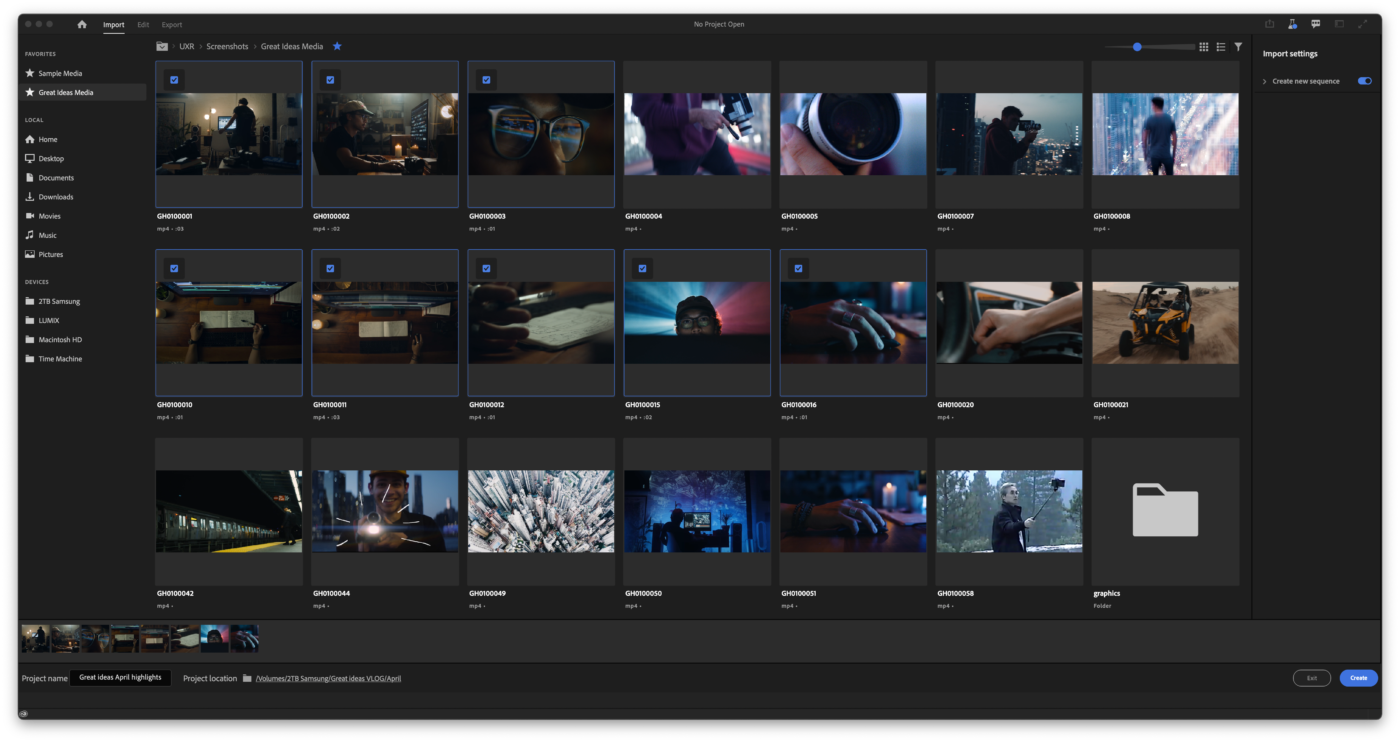
Task: Click the Exit button
Action: coord(1311,677)
